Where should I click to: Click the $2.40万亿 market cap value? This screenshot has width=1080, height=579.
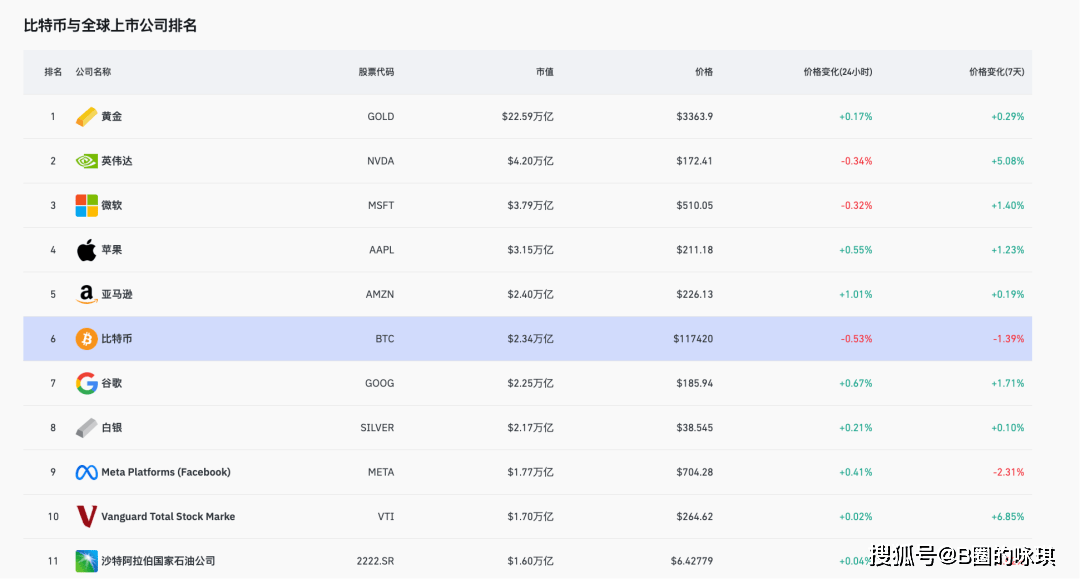click(x=530, y=294)
